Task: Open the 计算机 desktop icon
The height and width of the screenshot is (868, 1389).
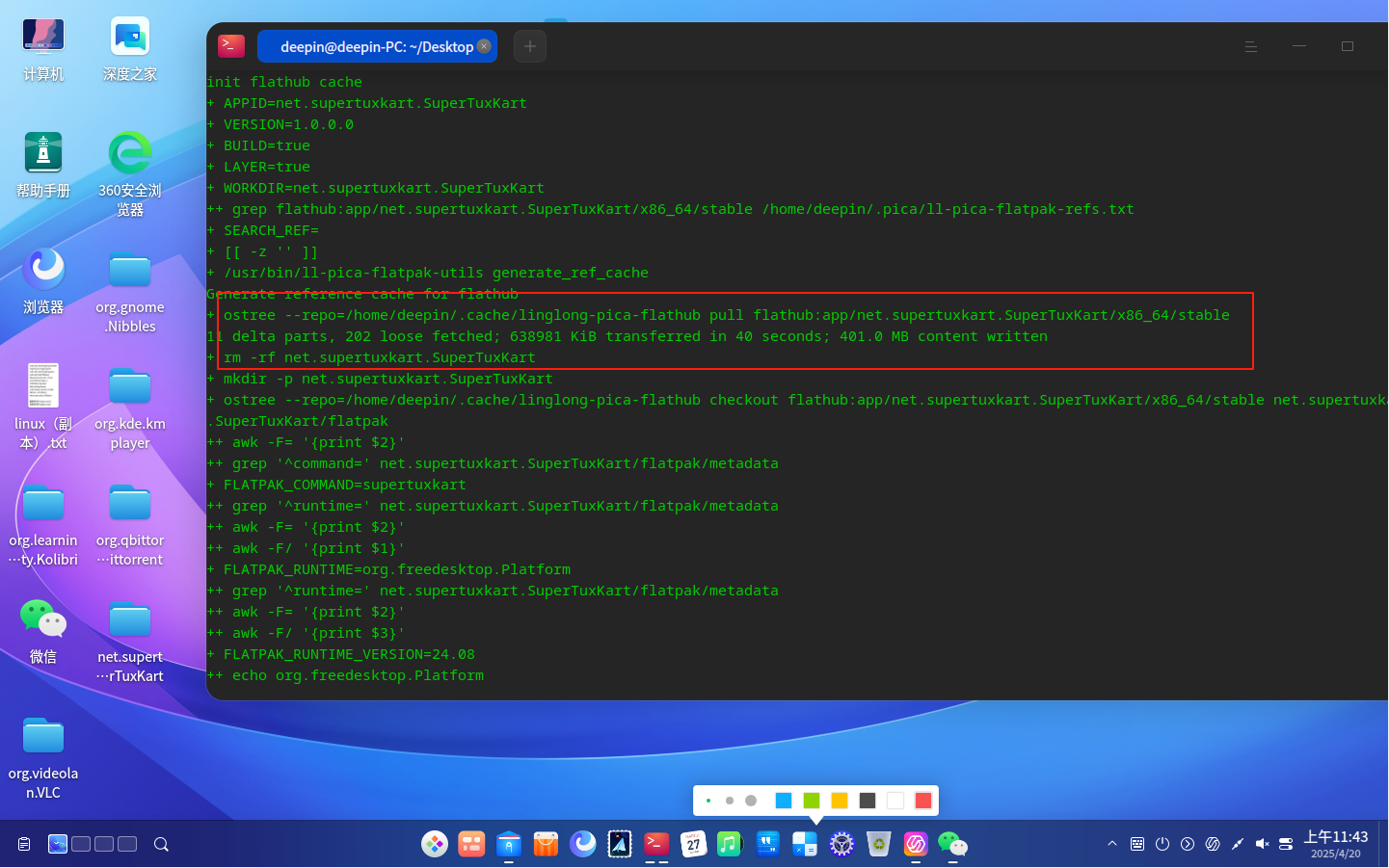Action: click(x=43, y=50)
